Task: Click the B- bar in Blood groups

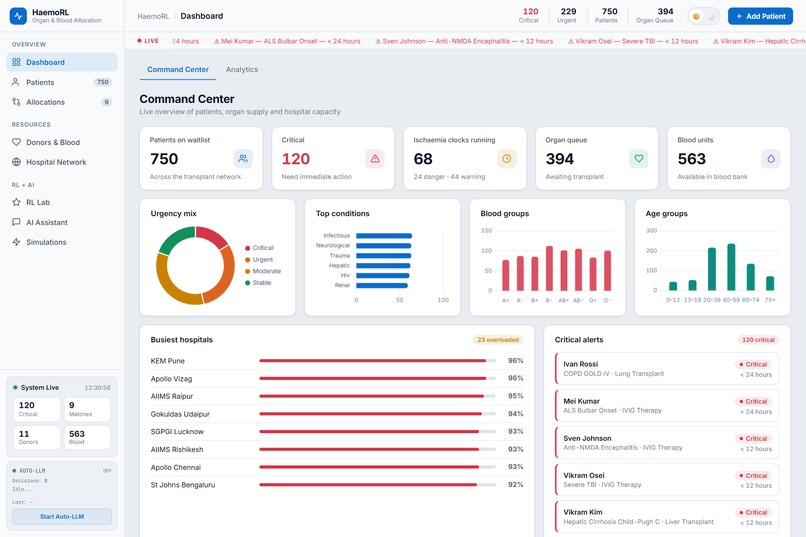Action: (x=549, y=269)
